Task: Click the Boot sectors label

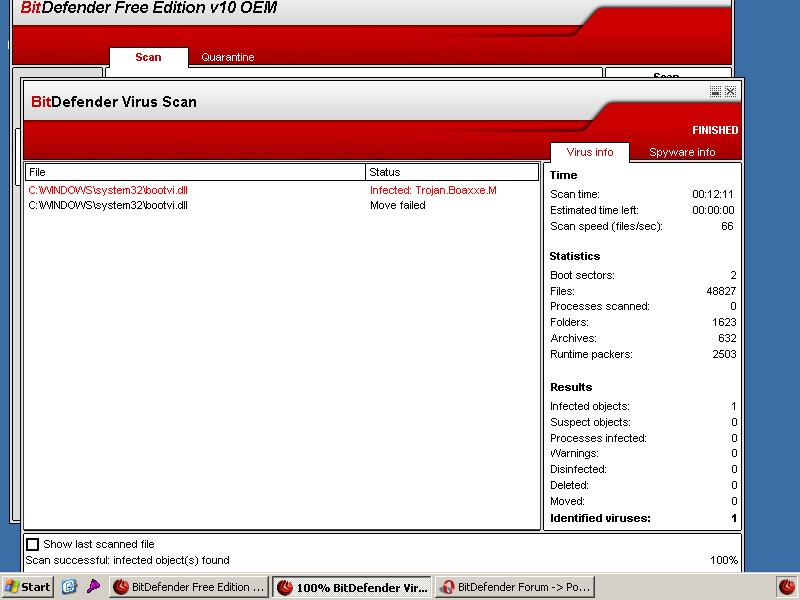Action: [x=582, y=276]
